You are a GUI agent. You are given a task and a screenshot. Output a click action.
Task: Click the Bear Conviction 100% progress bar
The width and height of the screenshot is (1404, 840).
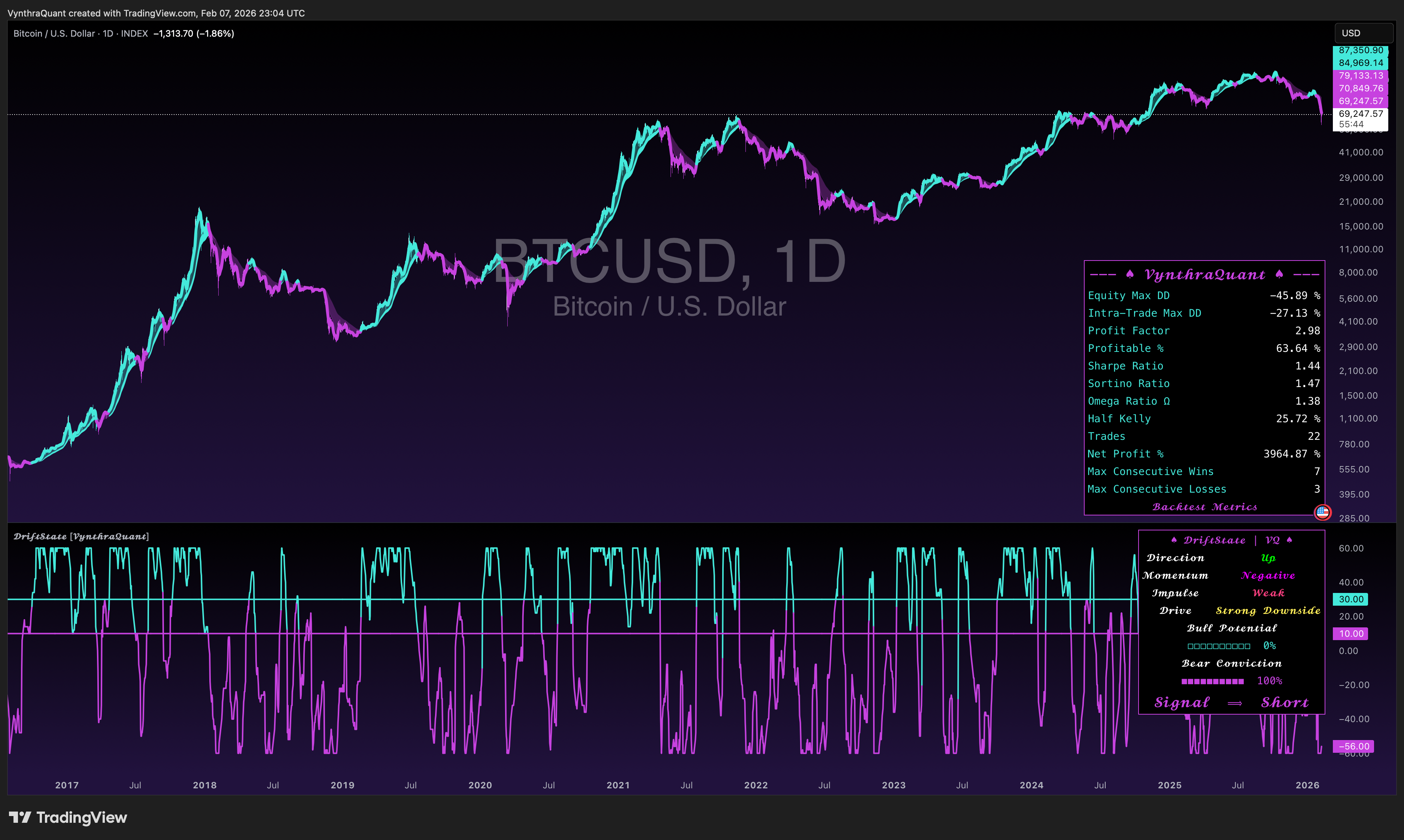tap(1213, 681)
